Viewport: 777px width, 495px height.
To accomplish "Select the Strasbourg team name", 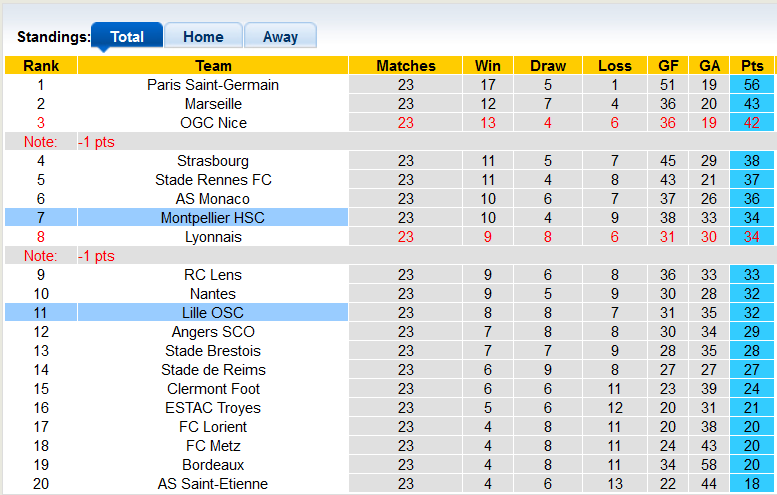I will pos(213,161).
